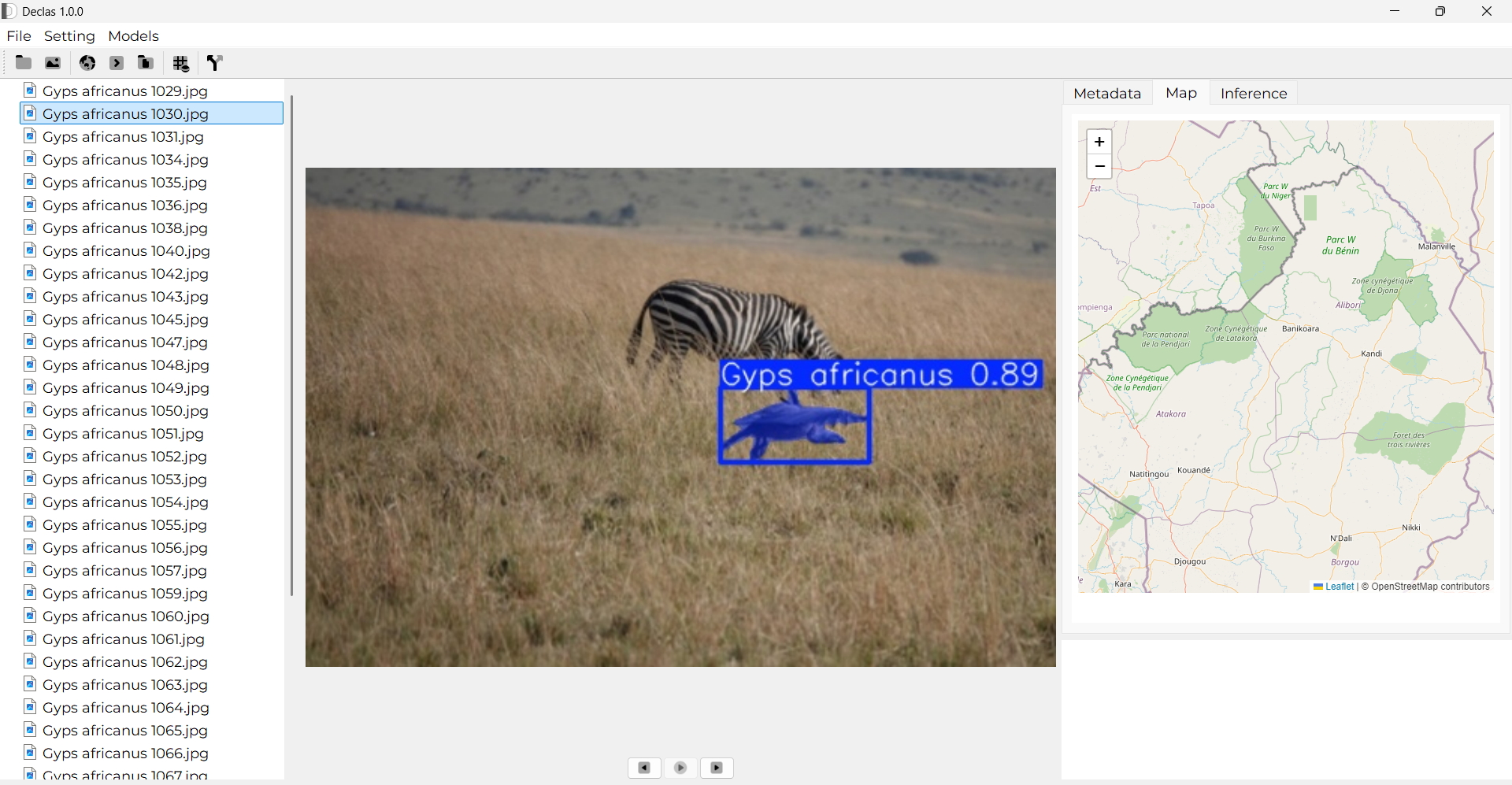Click the forked arrow toolbar icon
1512x785 pixels.
(215, 63)
